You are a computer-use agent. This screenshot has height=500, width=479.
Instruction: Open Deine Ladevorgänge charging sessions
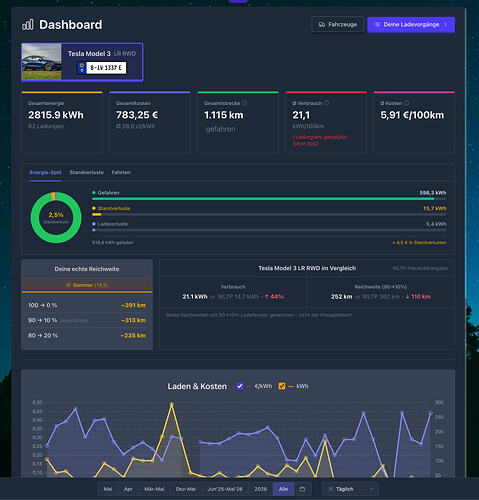pyautogui.click(x=411, y=25)
